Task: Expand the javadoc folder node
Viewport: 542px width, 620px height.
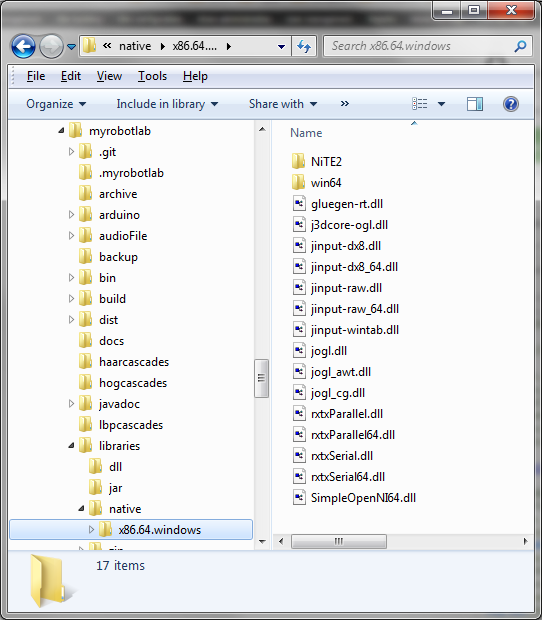Action: [x=71, y=403]
